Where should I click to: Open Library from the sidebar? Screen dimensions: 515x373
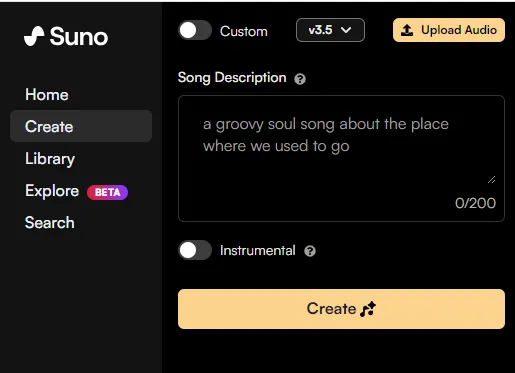pyautogui.click(x=50, y=159)
